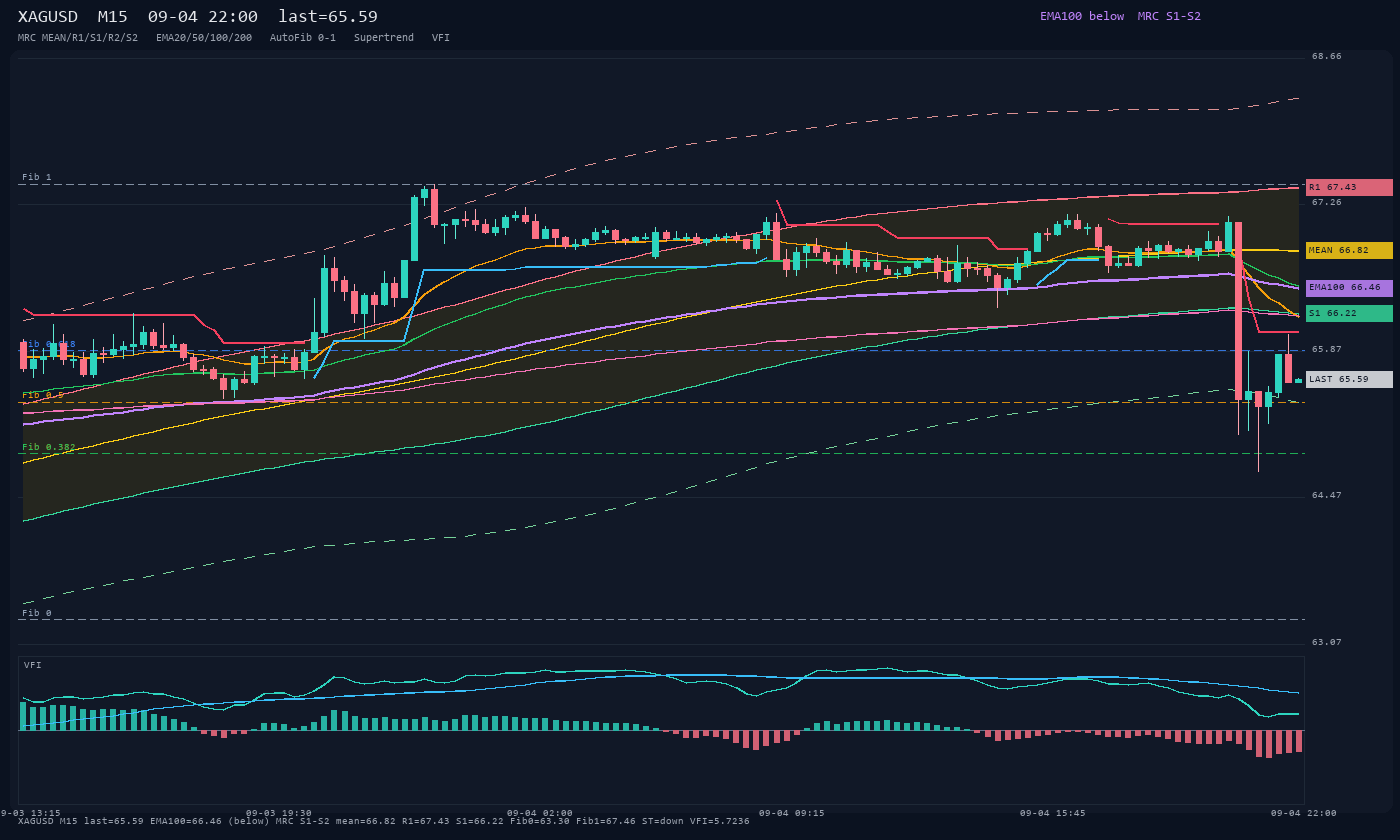The width and height of the screenshot is (1400, 840).
Task: Click the 63.07 price axis value
Action: 1327,642
